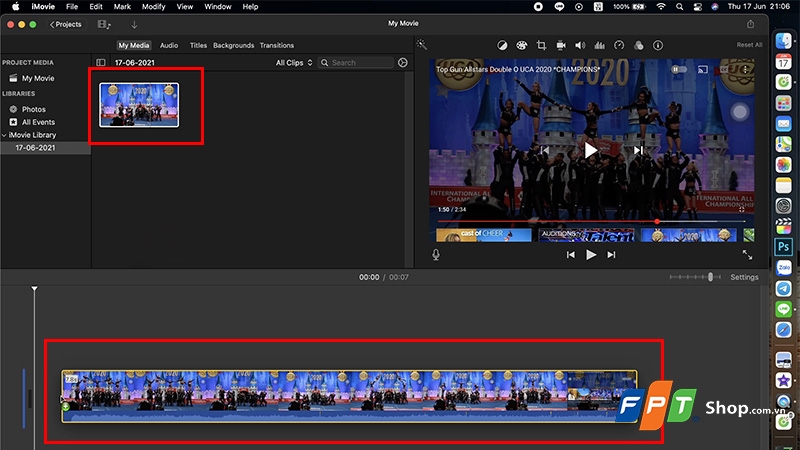Screen dimensions: 800x450
Task: Open the Volume adjustment speaker icon
Action: (580, 45)
